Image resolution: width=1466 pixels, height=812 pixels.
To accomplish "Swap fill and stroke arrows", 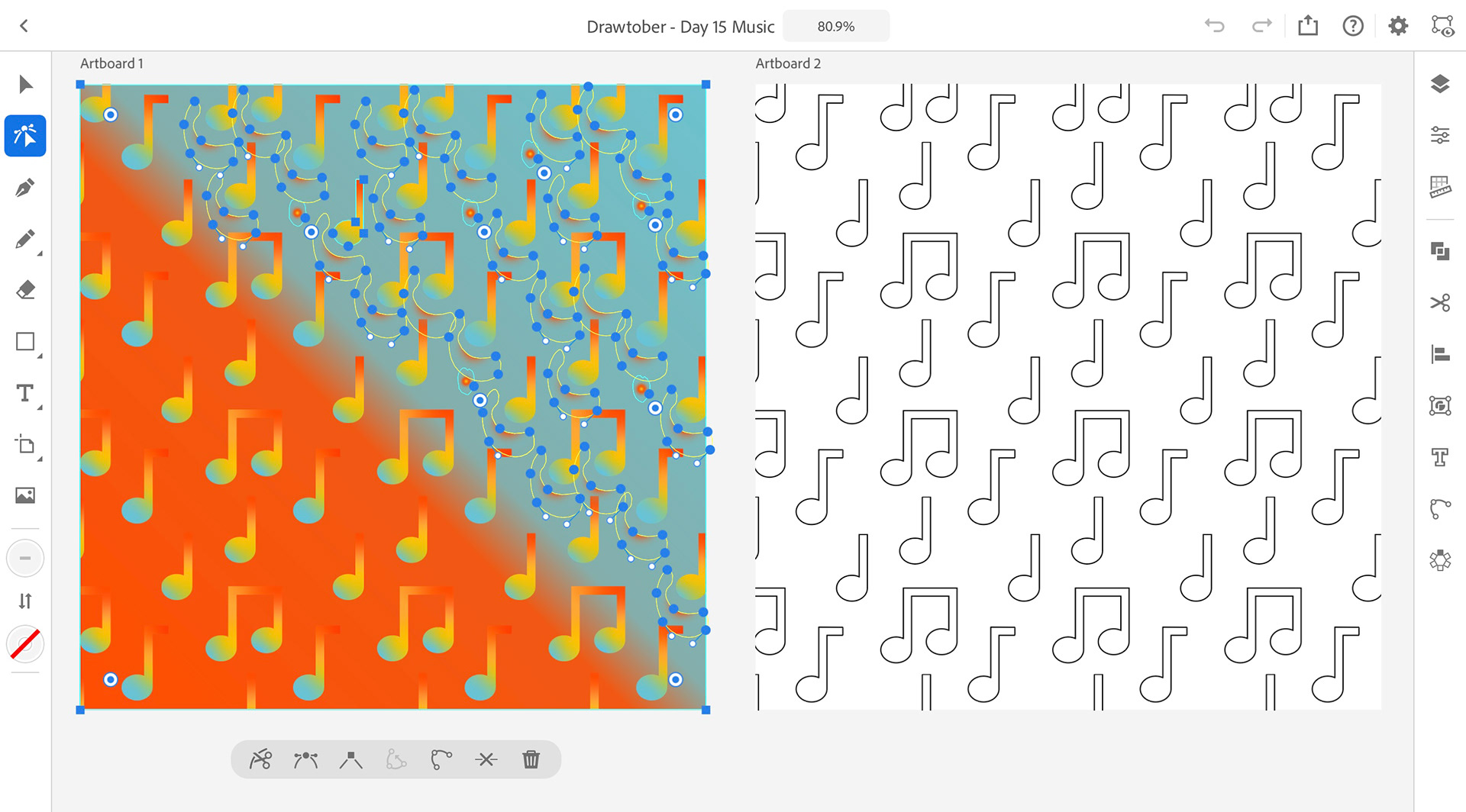I will [x=25, y=601].
